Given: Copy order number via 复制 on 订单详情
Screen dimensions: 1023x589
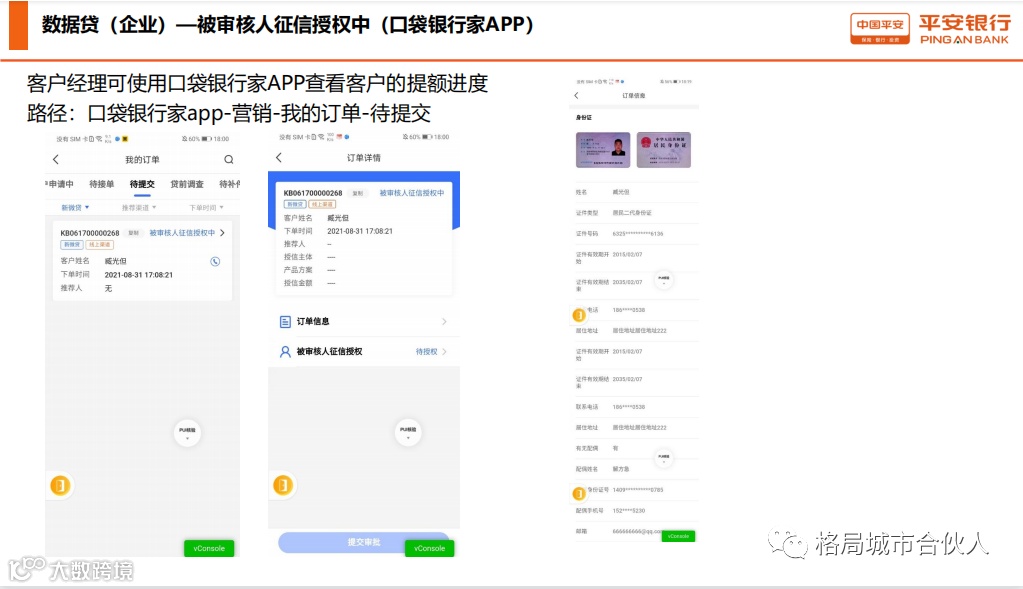Looking at the screenshot, I should point(358,193).
